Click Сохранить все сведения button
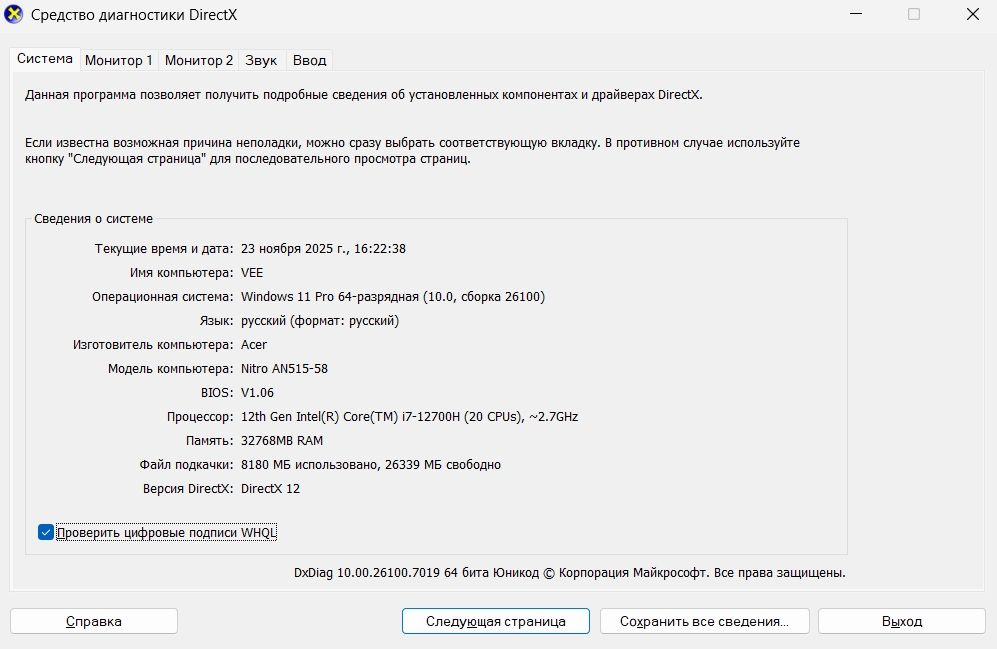997x649 pixels. click(x=704, y=621)
